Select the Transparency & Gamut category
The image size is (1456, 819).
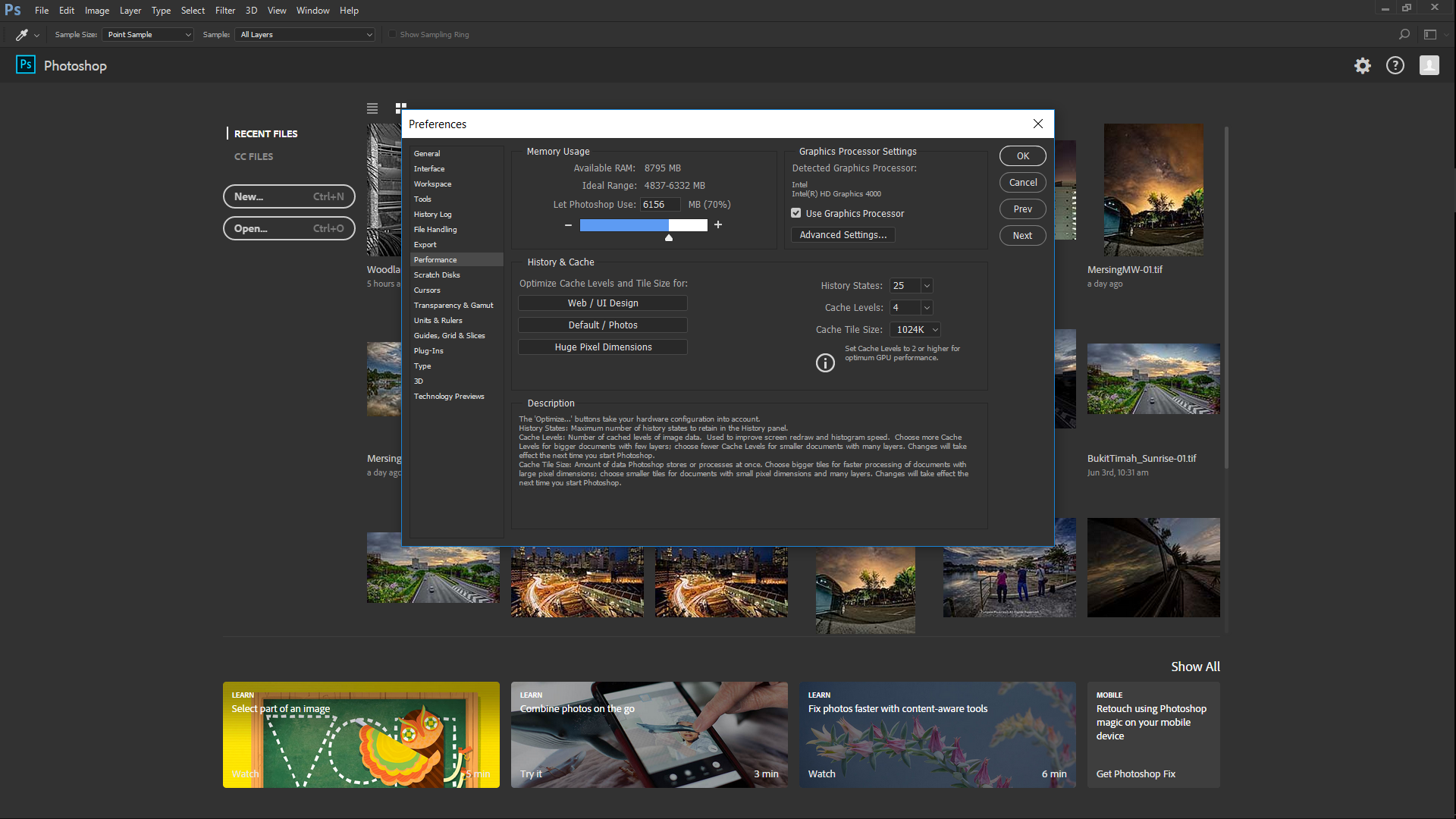(x=457, y=305)
